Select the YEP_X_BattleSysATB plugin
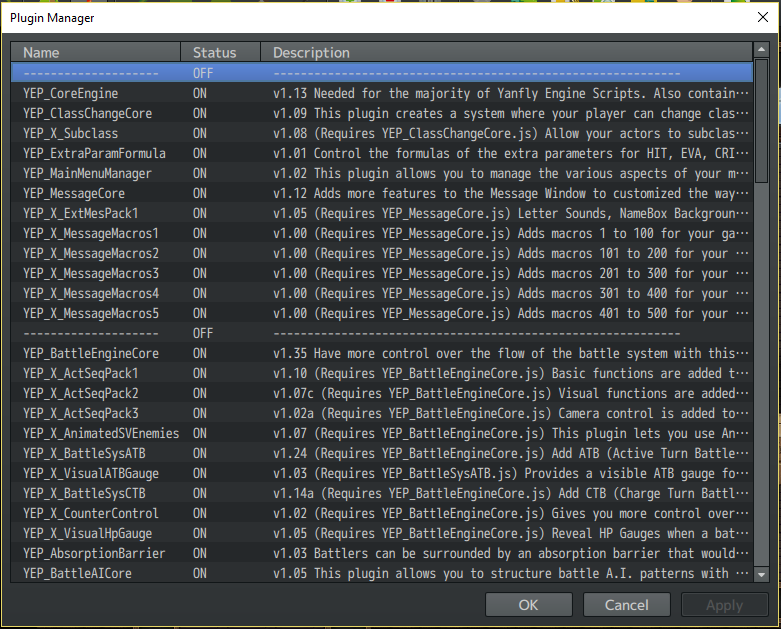This screenshot has height=629, width=781. 382,453
